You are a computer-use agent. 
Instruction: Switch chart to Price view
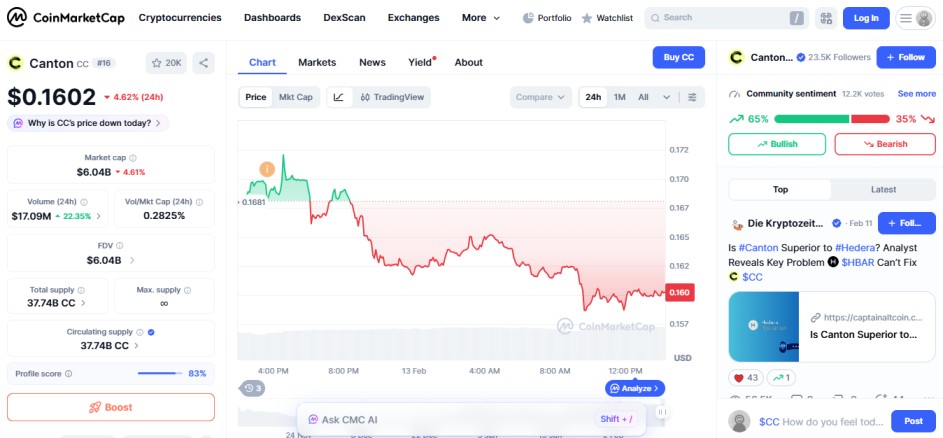point(256,97)
